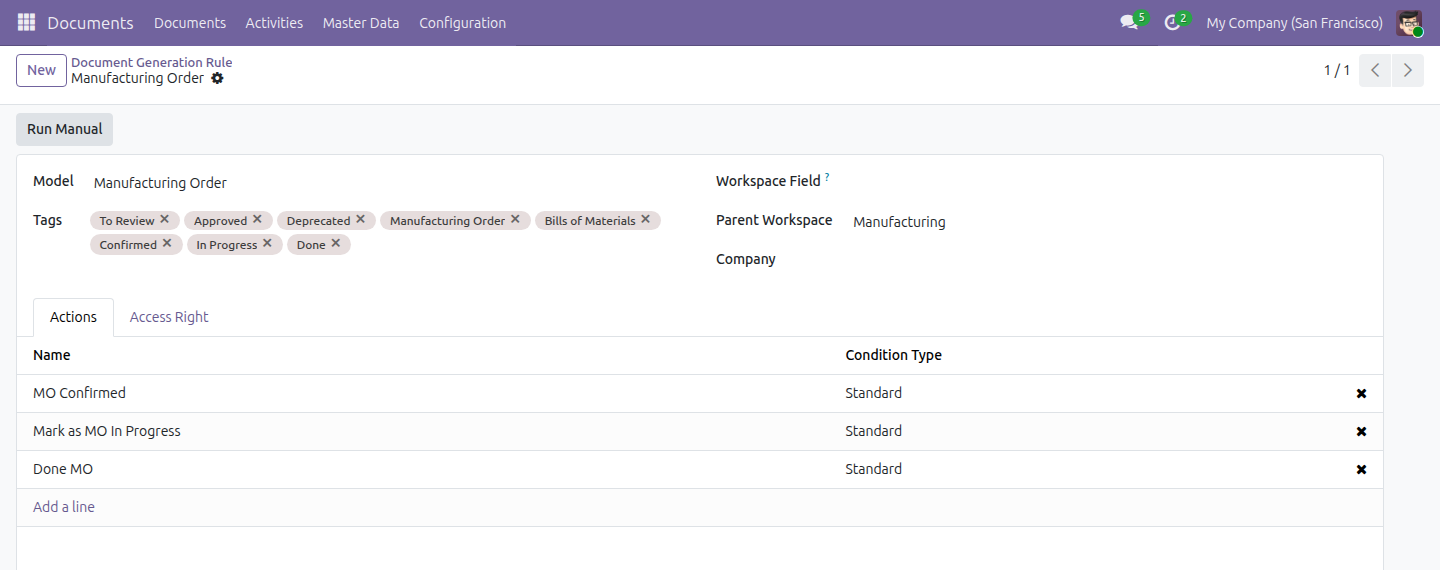This screenshot has width=1440, height=570.
Task: Open the Mark as MO In Progress row
Action: coord(700,432)
